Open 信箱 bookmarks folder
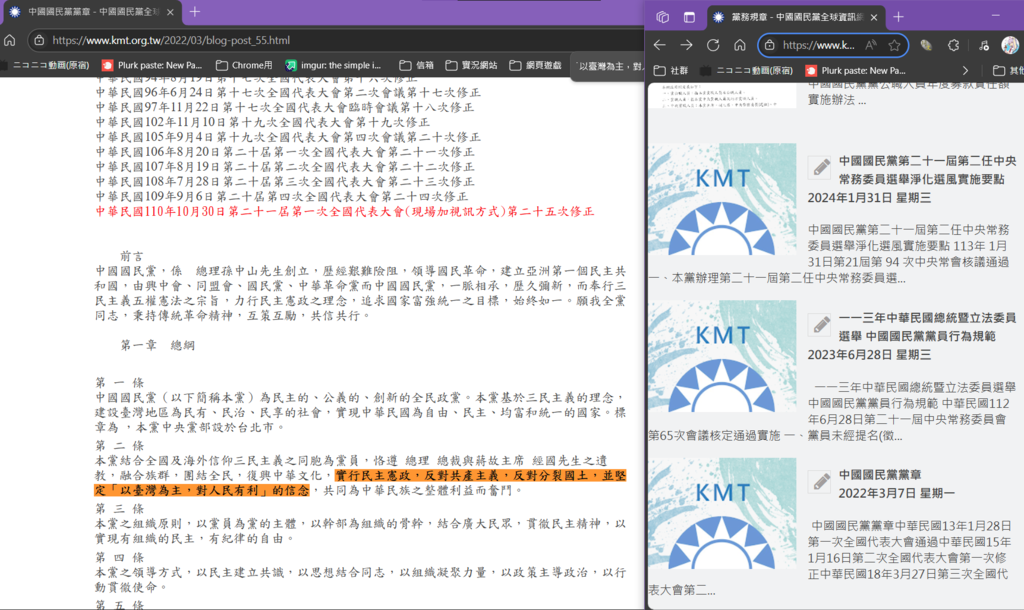1024x610 pixels. (x=417, y=65)
